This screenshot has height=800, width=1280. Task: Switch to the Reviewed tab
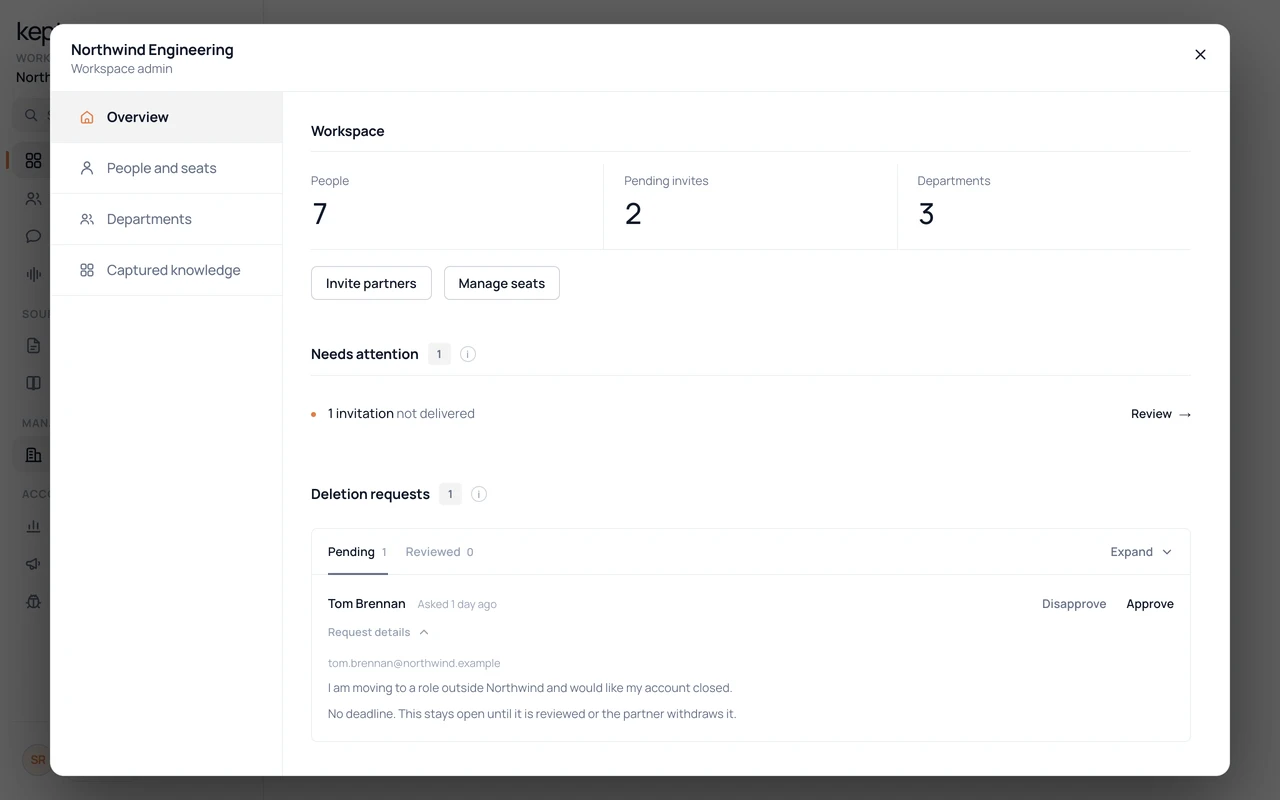tap(439, 552)
